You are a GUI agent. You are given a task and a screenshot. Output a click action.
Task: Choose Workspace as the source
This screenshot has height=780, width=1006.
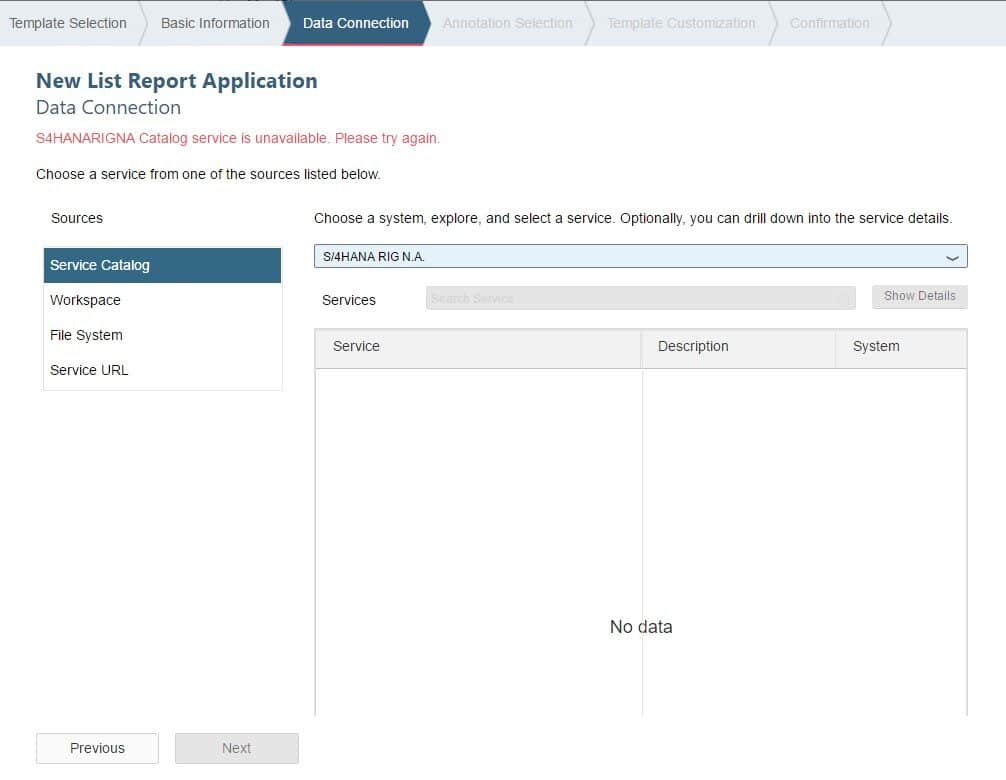click(x=162, y=300)
